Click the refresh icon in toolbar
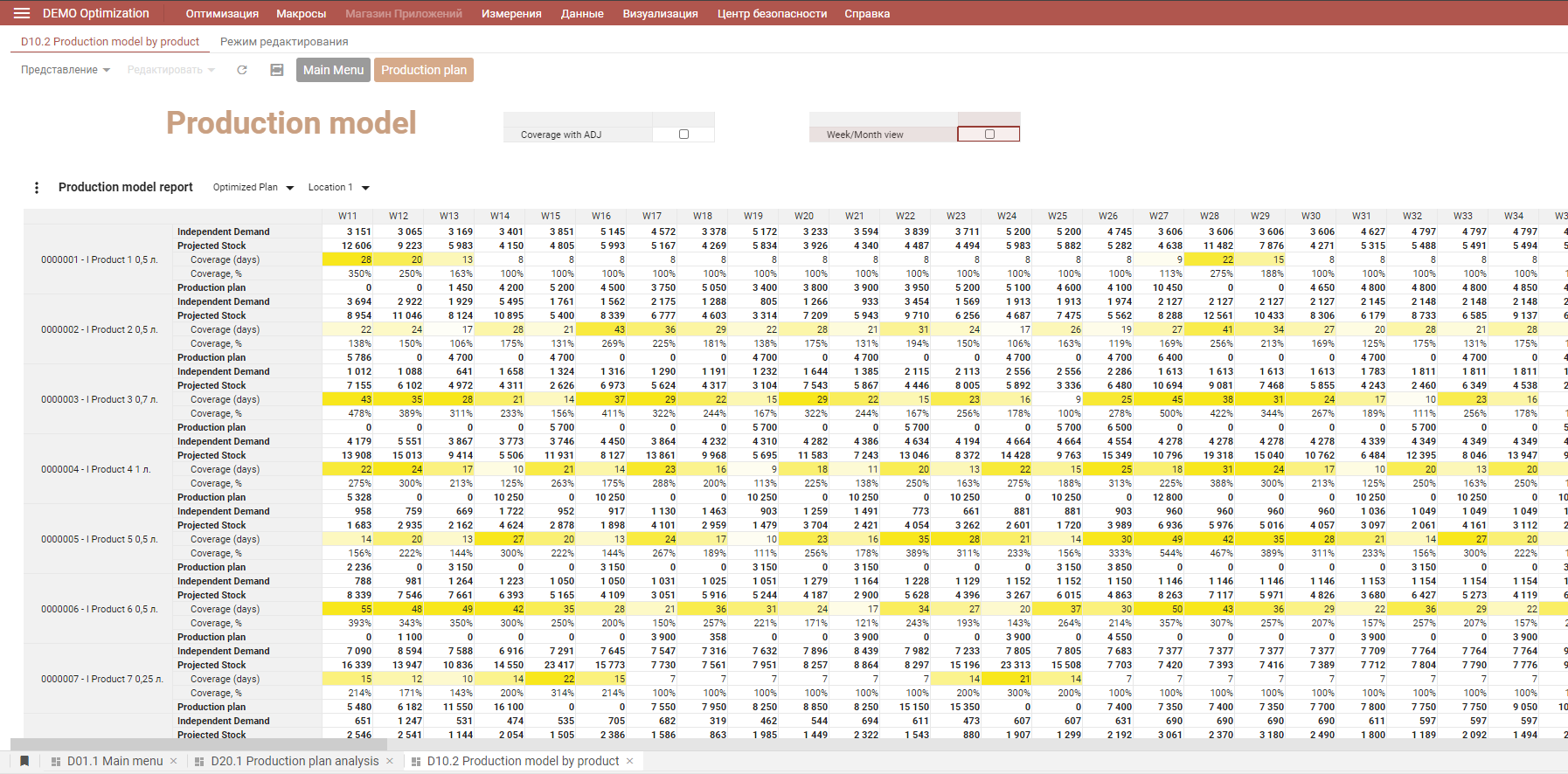Viewport: 1568px width, 774px height. click(x=242, y=70)
